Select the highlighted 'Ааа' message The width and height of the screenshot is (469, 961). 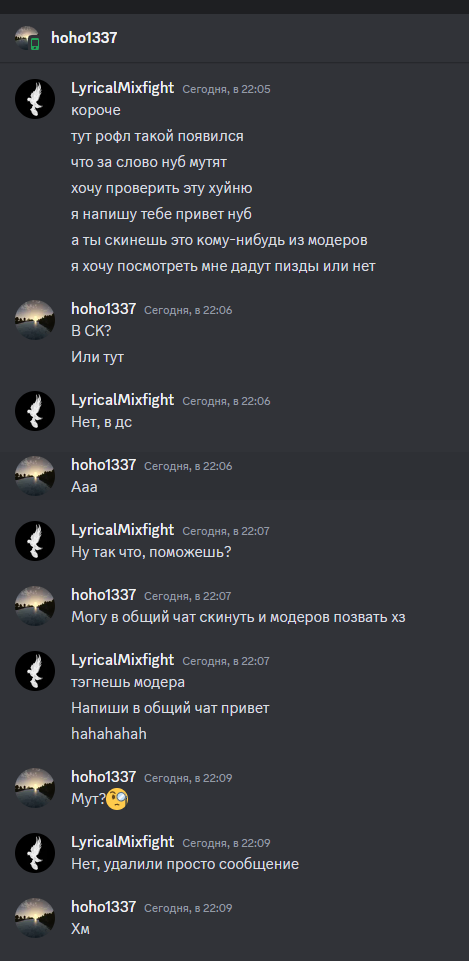(x=234, y=476)
